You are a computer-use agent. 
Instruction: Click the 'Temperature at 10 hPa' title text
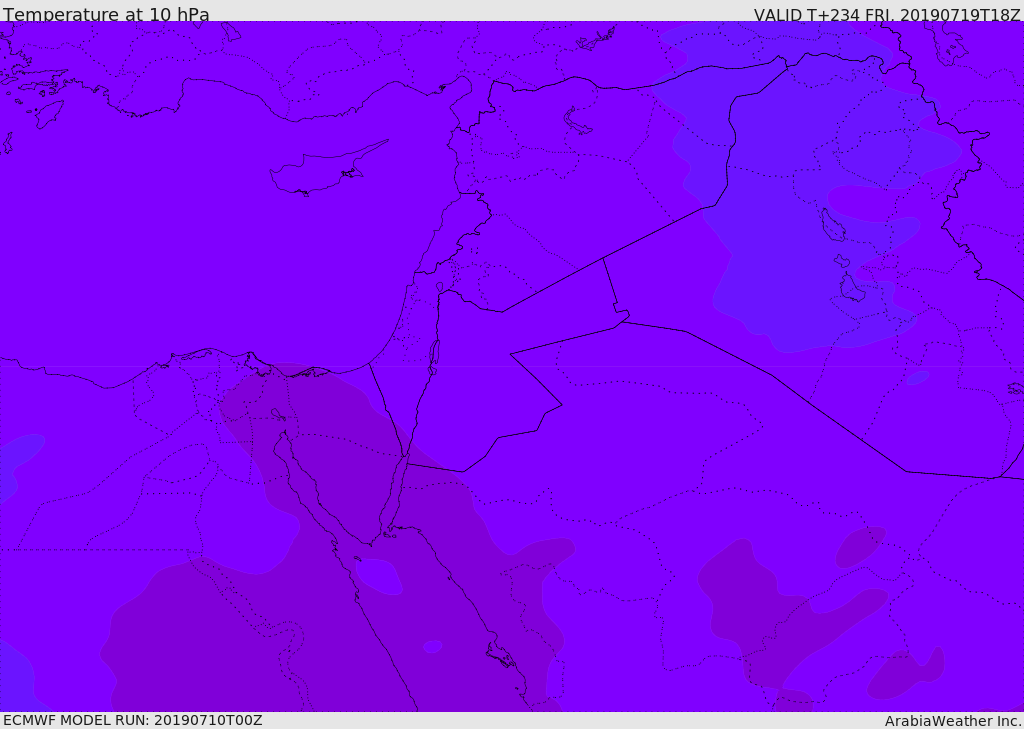[x=106, y=14]
